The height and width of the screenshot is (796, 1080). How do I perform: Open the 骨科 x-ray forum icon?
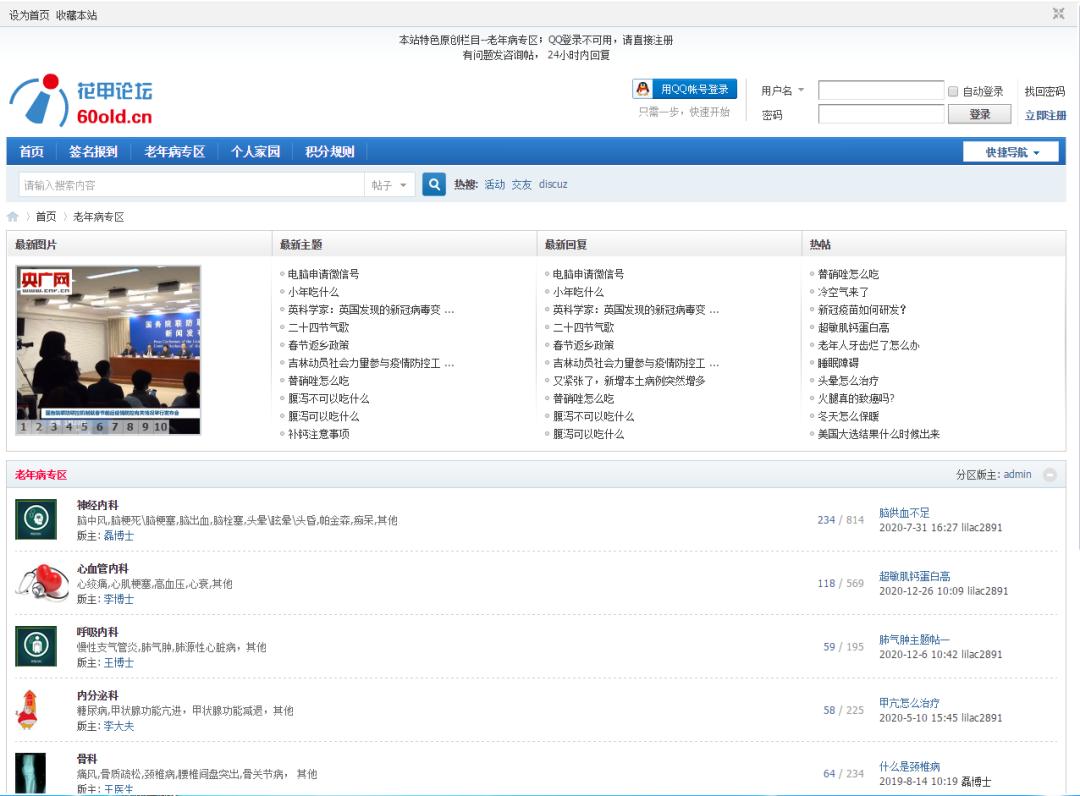click(x=30, y=773)
